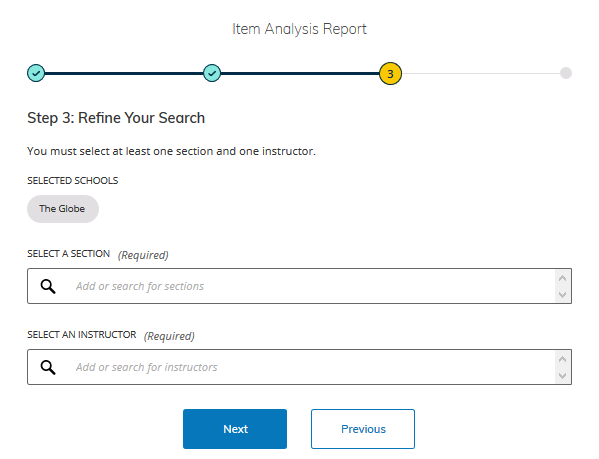The width and height of the screenshot is (599, 459).
Task: Select the second completed step checkmark
Action: coord(212,73)
